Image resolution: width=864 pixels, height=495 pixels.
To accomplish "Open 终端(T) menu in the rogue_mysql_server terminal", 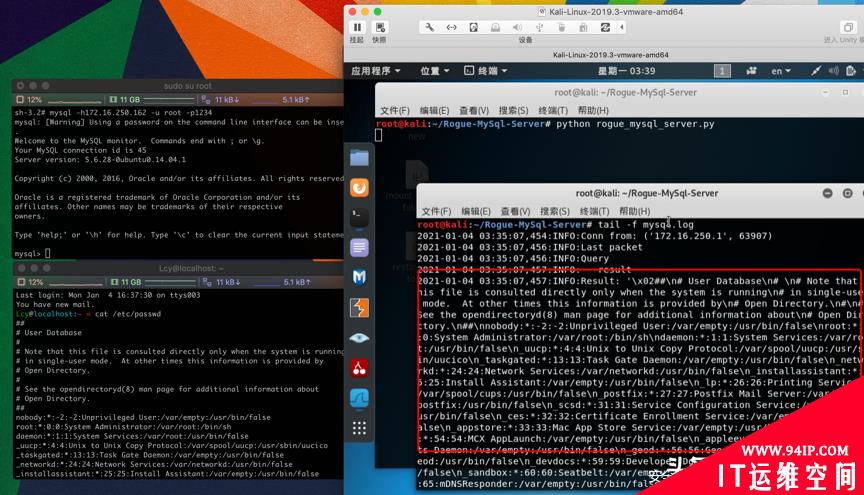I will point(553,110).
